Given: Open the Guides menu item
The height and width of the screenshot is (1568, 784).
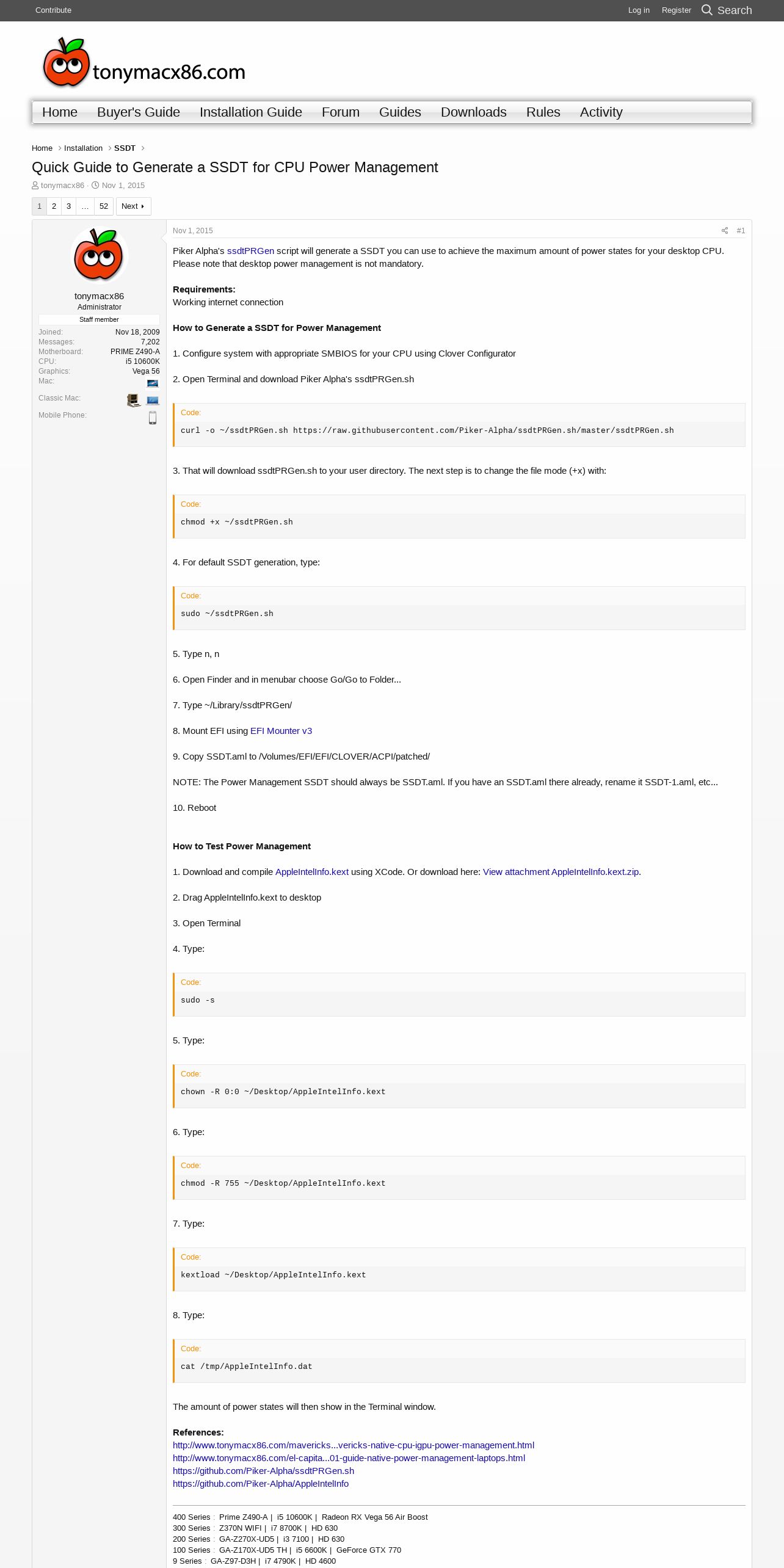Looking at the screenshot, I should tap(400, 112).
